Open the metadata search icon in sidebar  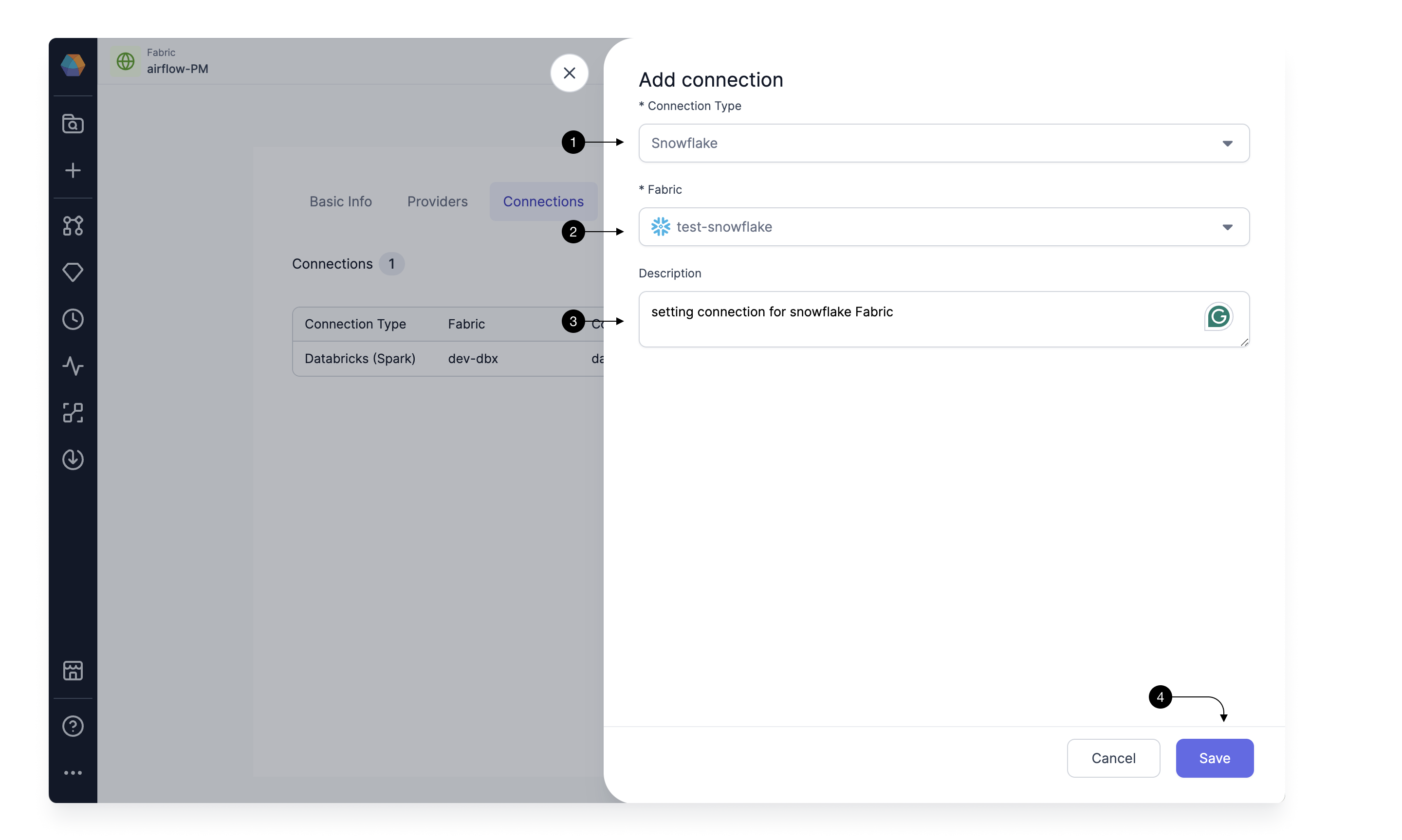(73, 124)
